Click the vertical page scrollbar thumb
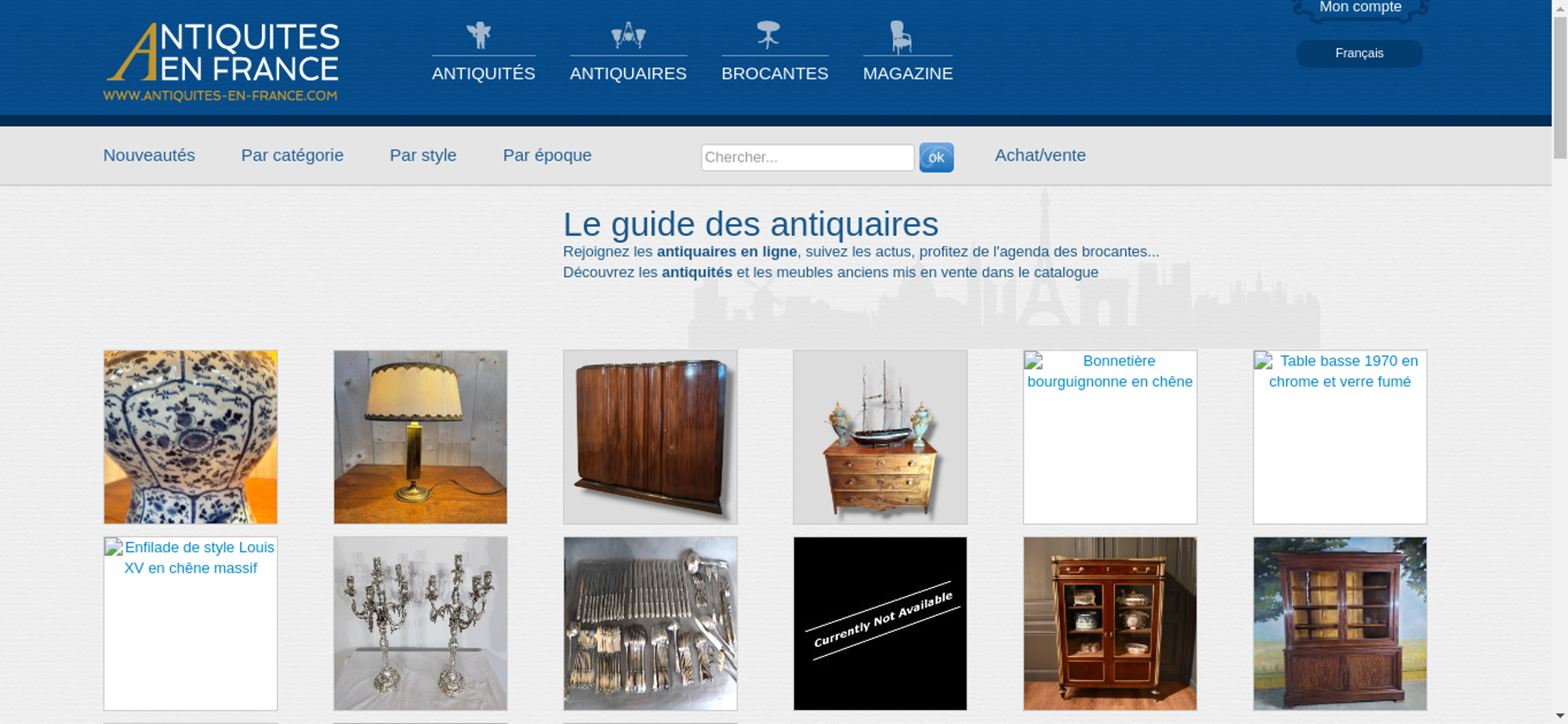1568x724 pixels. coord(1559,86)
